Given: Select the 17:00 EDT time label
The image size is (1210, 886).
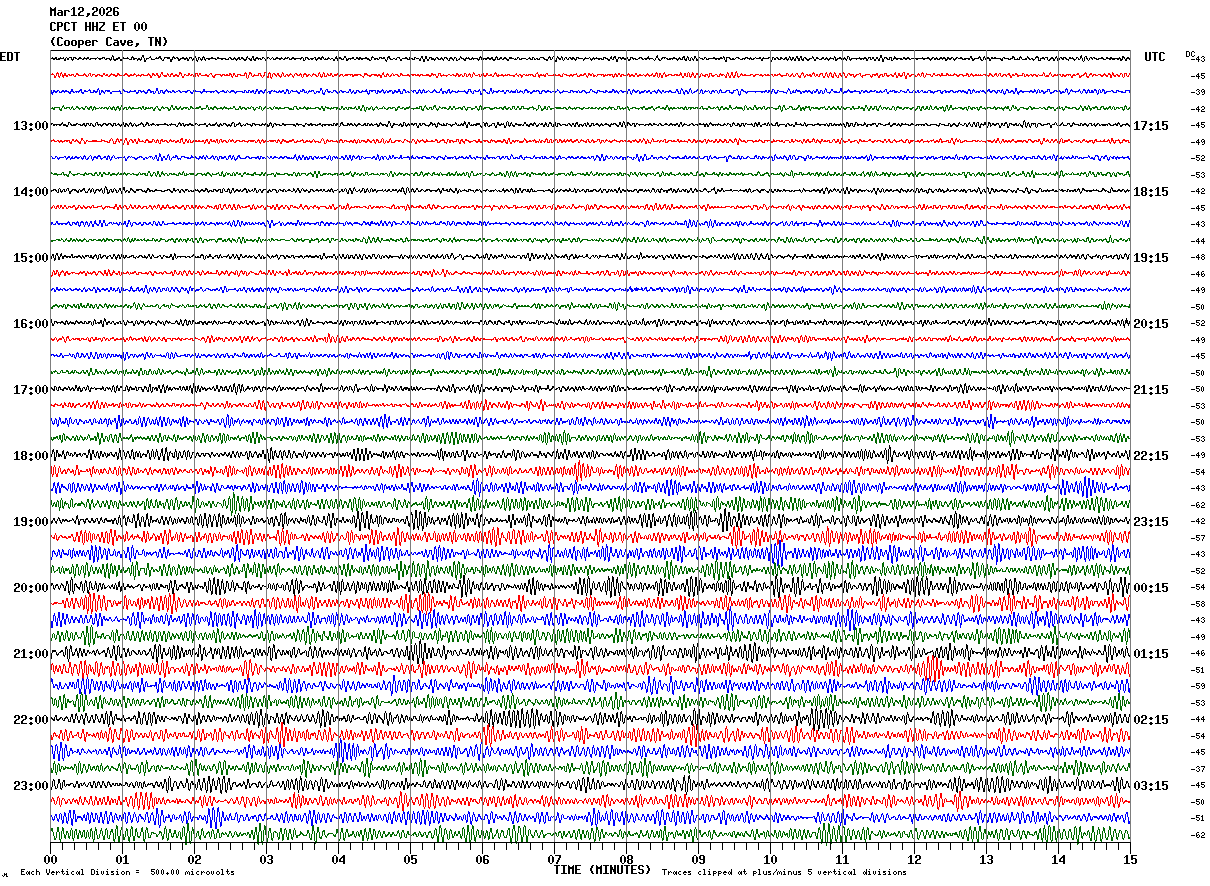Looking at the screenshot, I should [30, 390].
